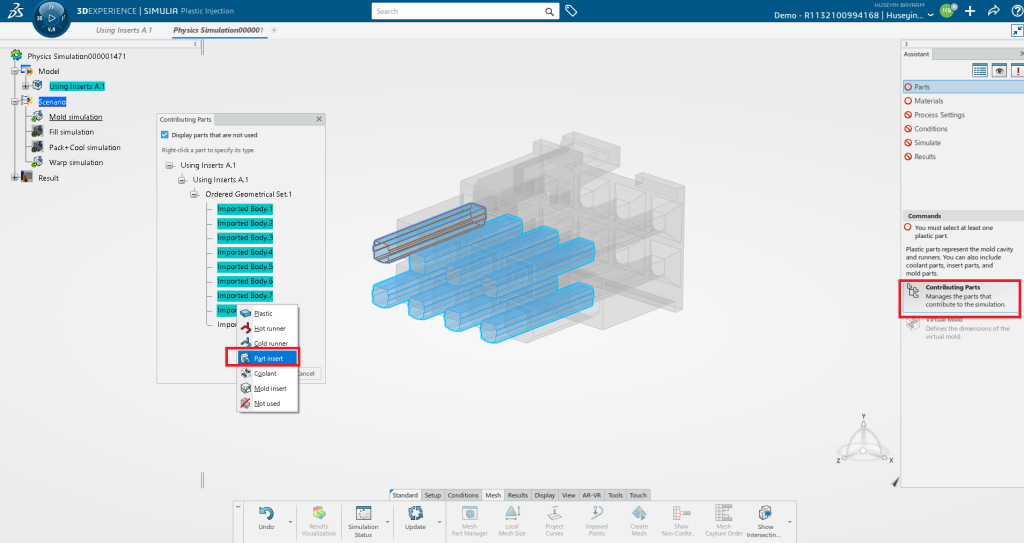
Task: Click the share arrow icon in the top bar
Action: [993, 11]
